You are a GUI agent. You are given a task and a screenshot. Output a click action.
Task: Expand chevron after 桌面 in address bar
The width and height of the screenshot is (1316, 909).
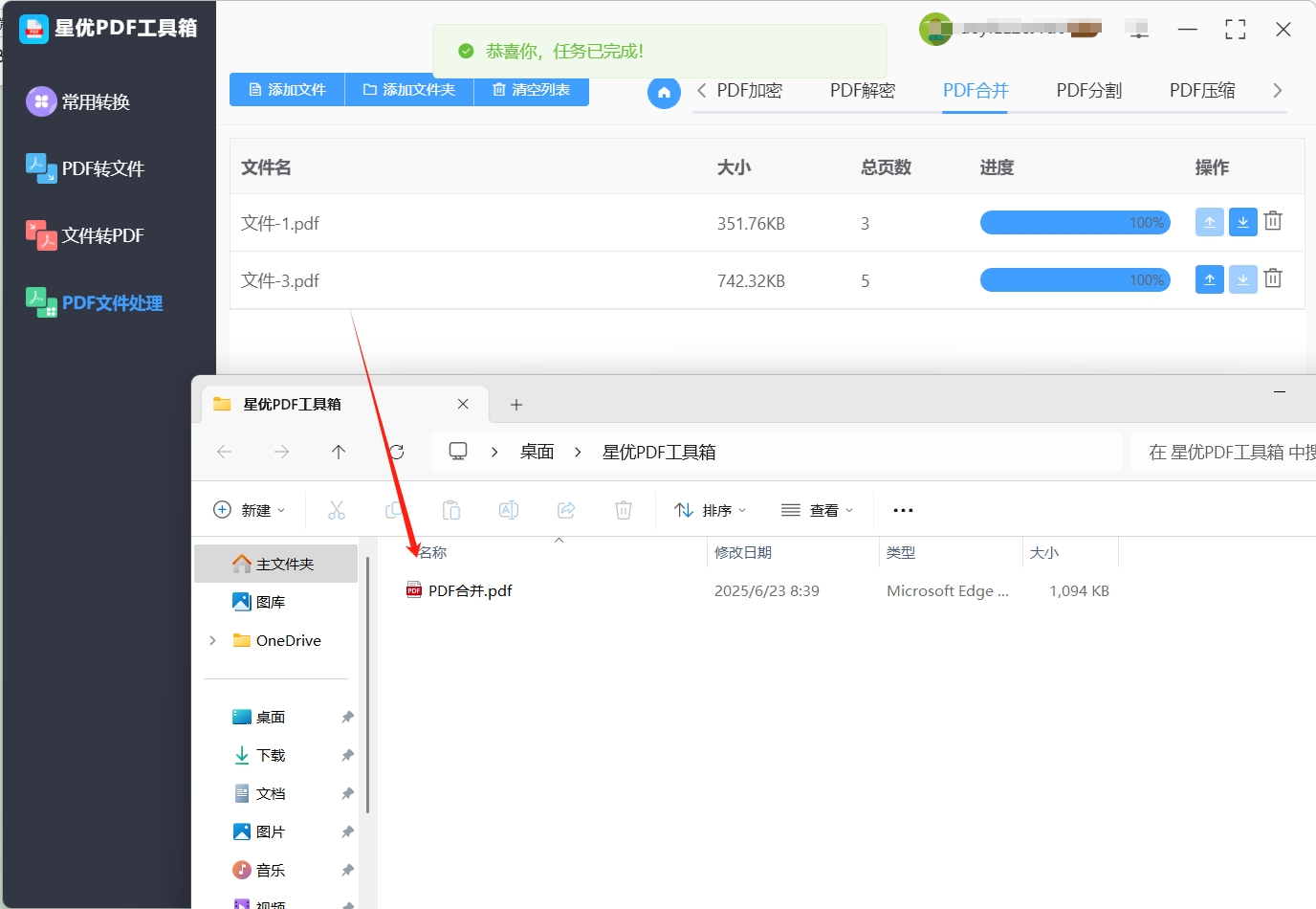[x=578, y=452]
